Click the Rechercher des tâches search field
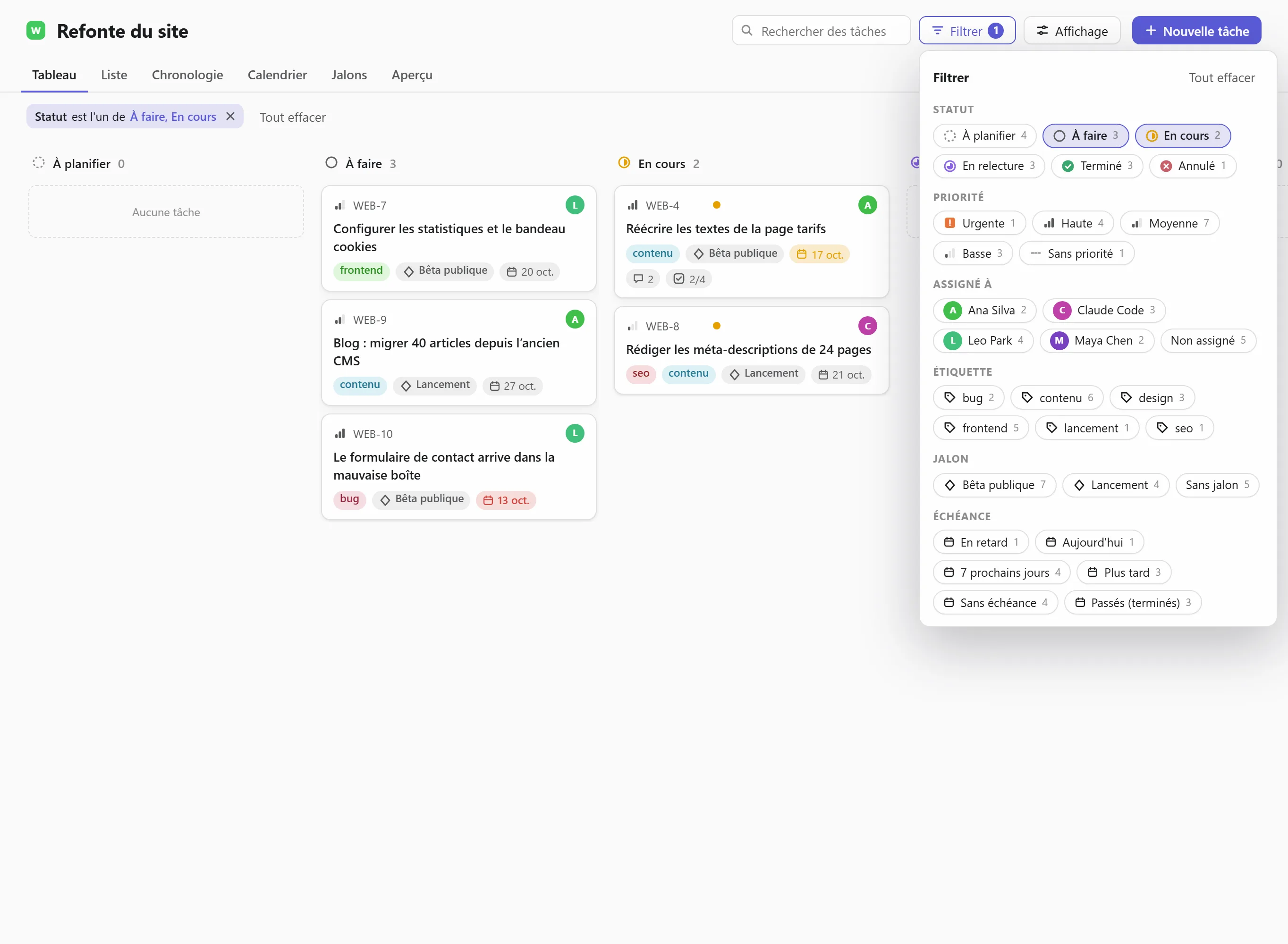 [821, 31]
